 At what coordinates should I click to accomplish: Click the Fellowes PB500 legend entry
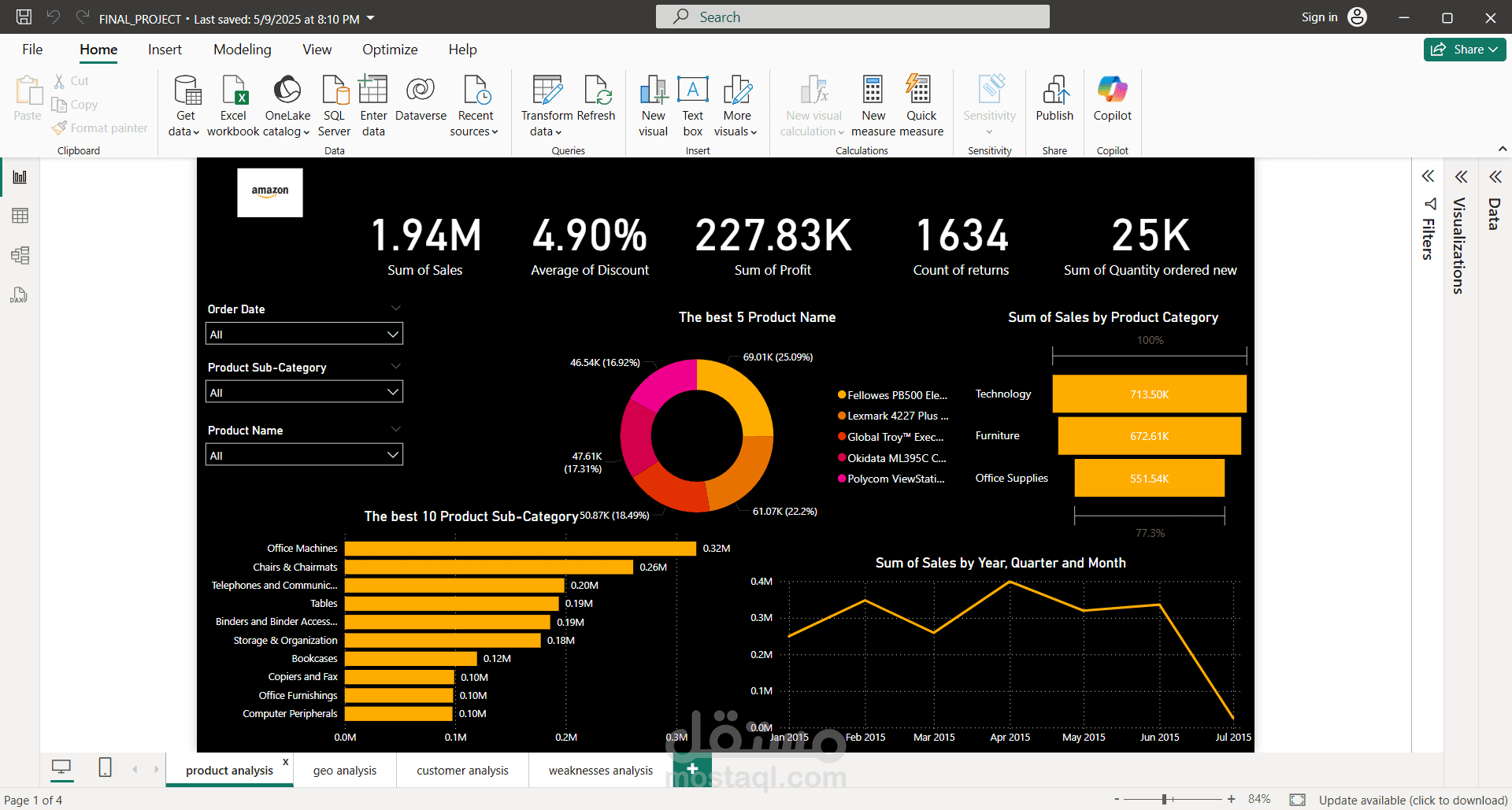[x=893, y=395]
